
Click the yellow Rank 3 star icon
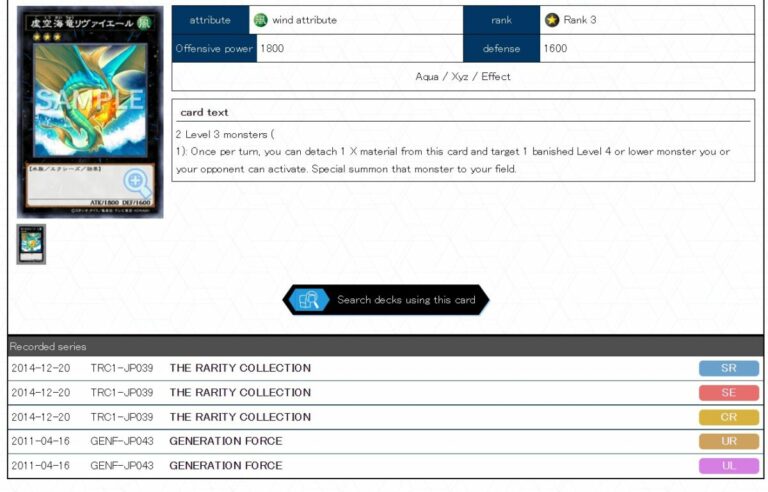pyautogui.click(x=552, y=20)
